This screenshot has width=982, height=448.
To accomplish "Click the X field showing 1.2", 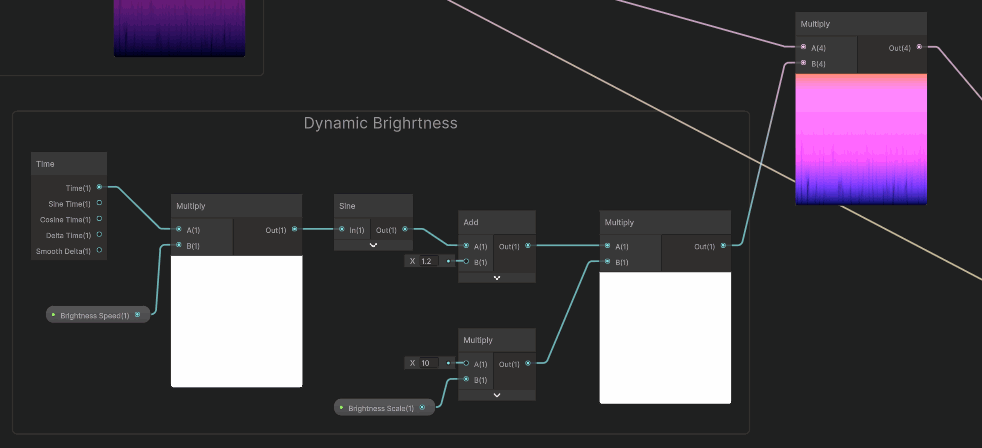I will (429, 261).
